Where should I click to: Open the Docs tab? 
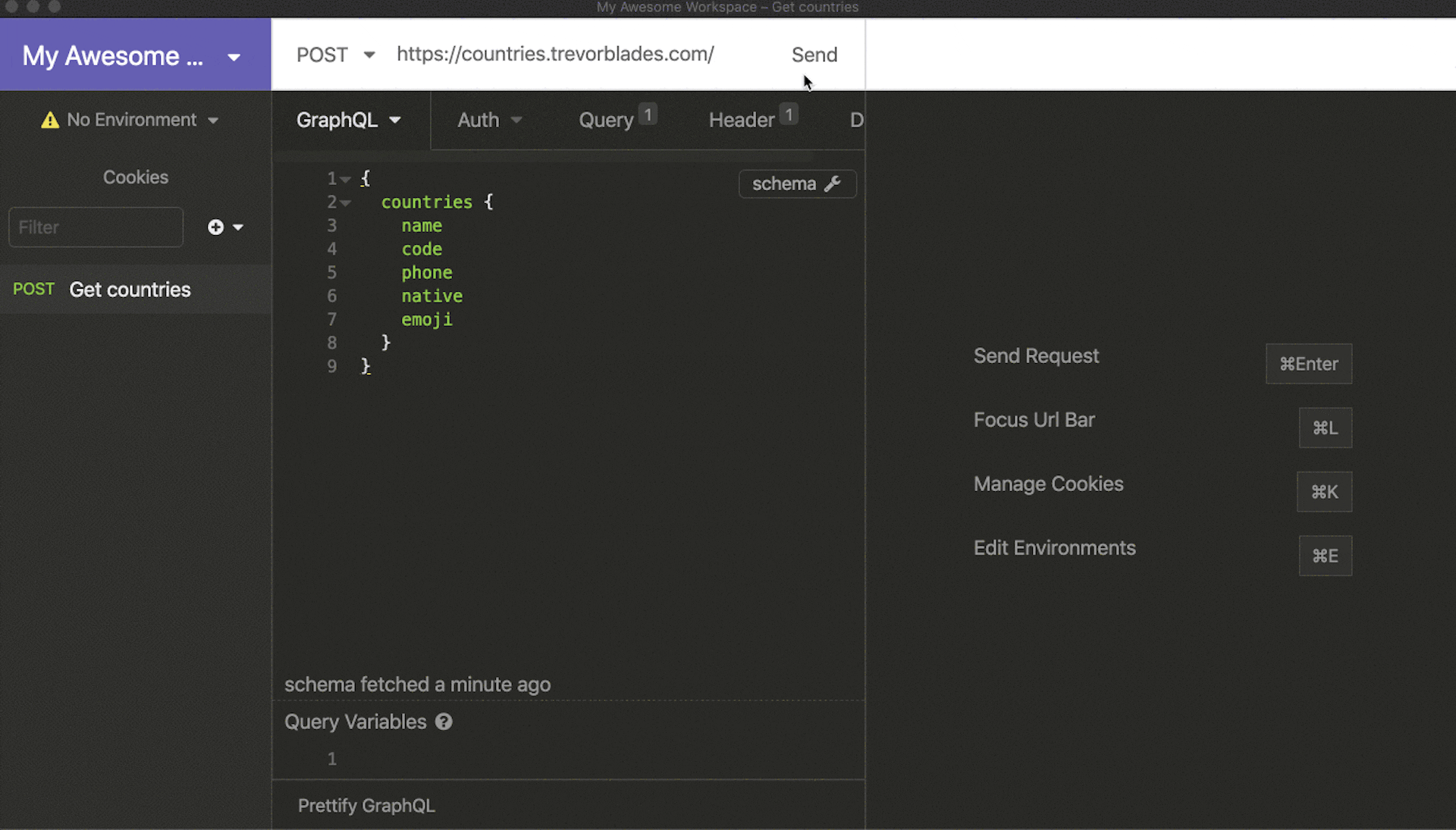coord(856,120)
